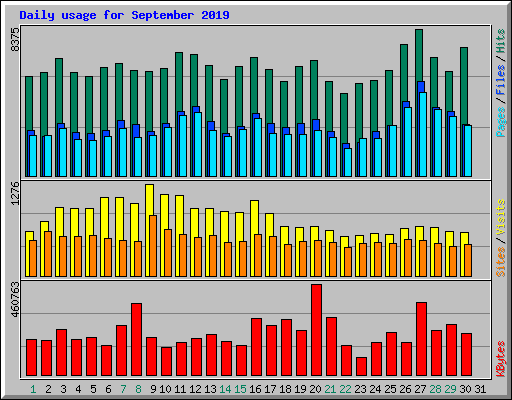The height and width of the screenshot is (400, 512).
Task: Click day 9 on the date axis
Action: (x=153, y=389)
